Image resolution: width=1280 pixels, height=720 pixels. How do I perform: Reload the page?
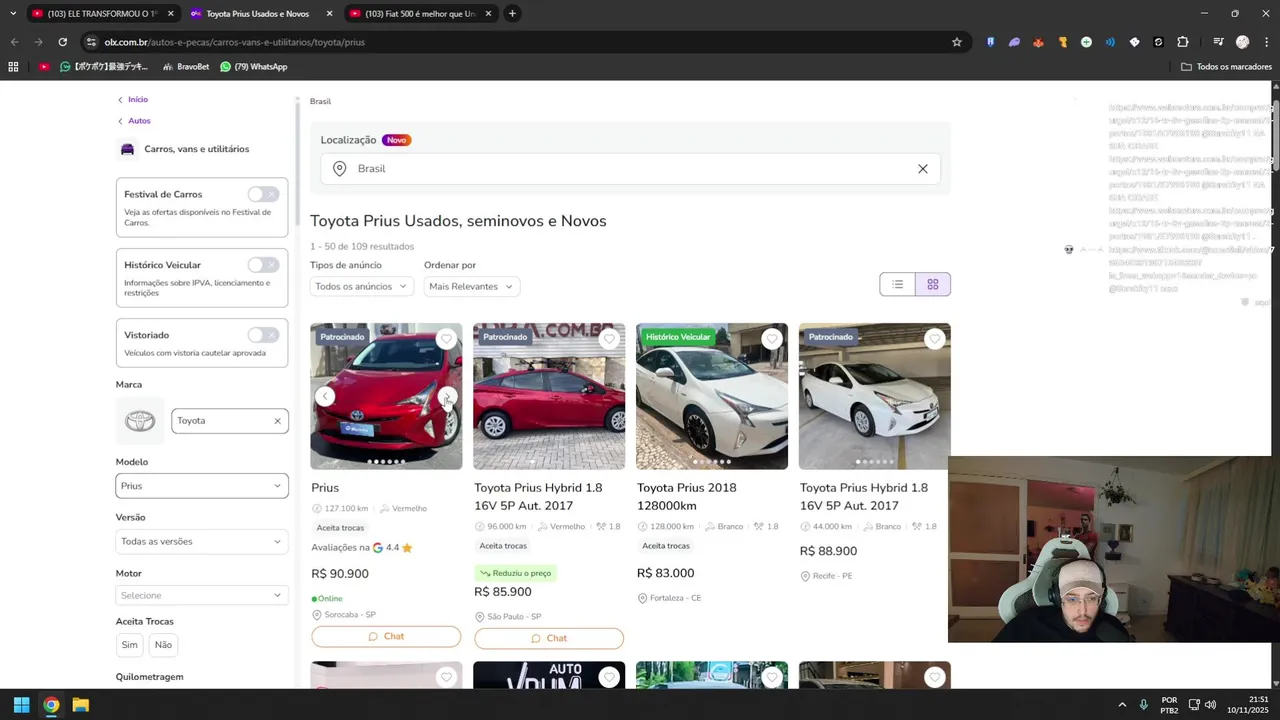(62, 42)
